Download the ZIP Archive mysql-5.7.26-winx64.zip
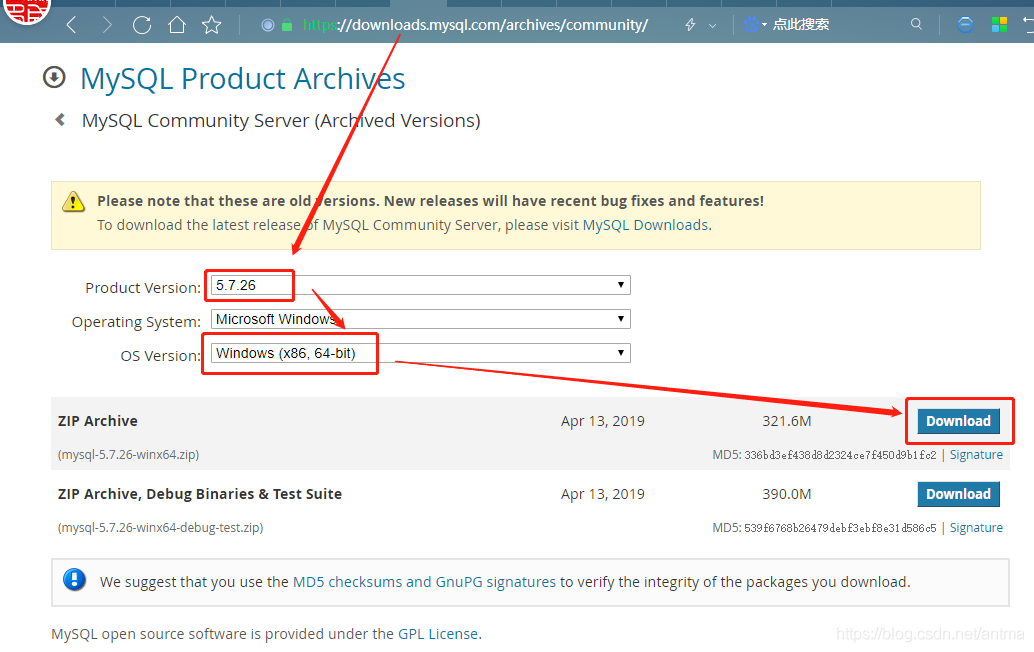1034x652 pixels. pos(958,420)
